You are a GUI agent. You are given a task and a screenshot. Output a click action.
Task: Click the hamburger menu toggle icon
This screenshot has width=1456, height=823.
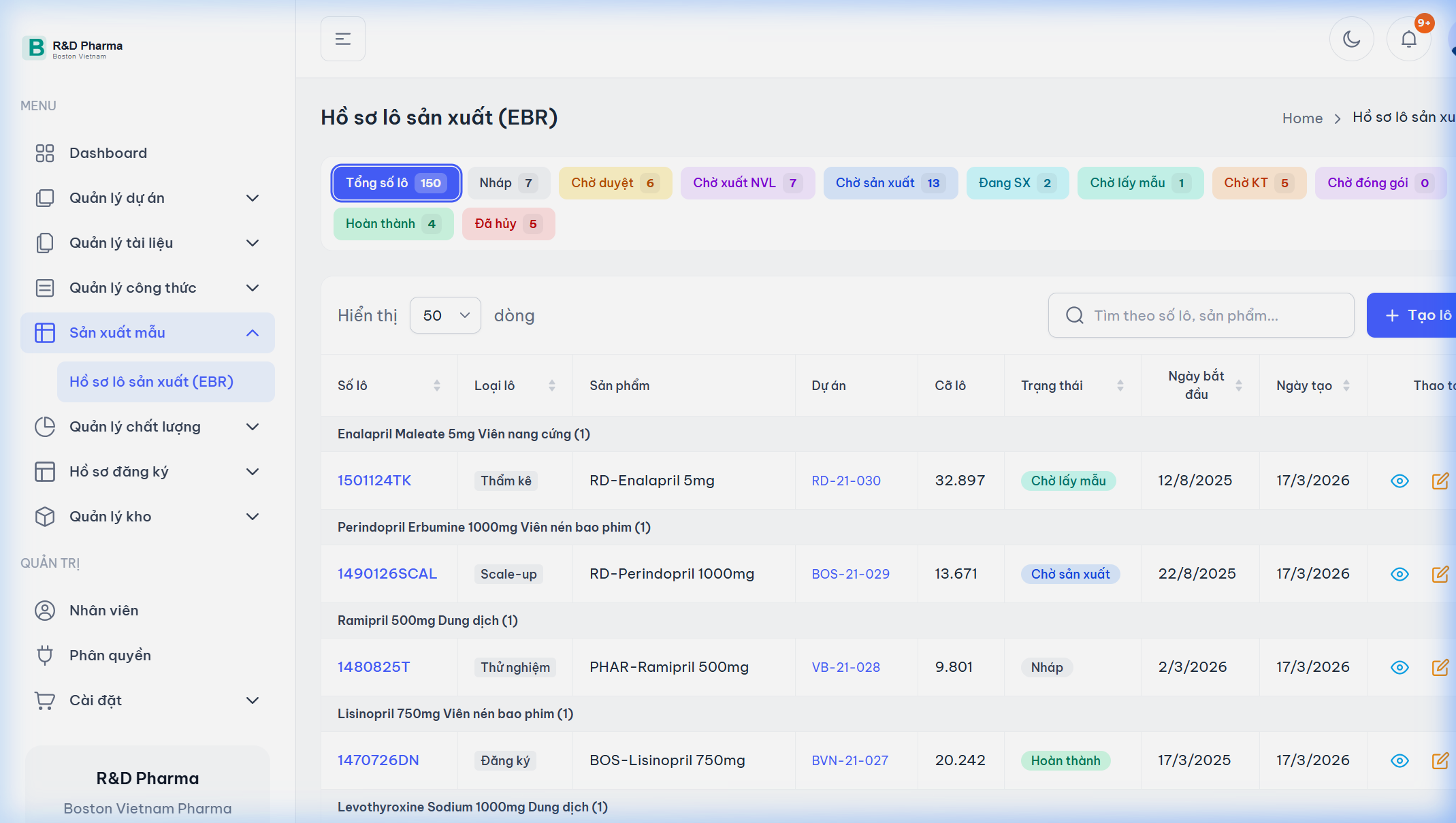click(342, 39)
